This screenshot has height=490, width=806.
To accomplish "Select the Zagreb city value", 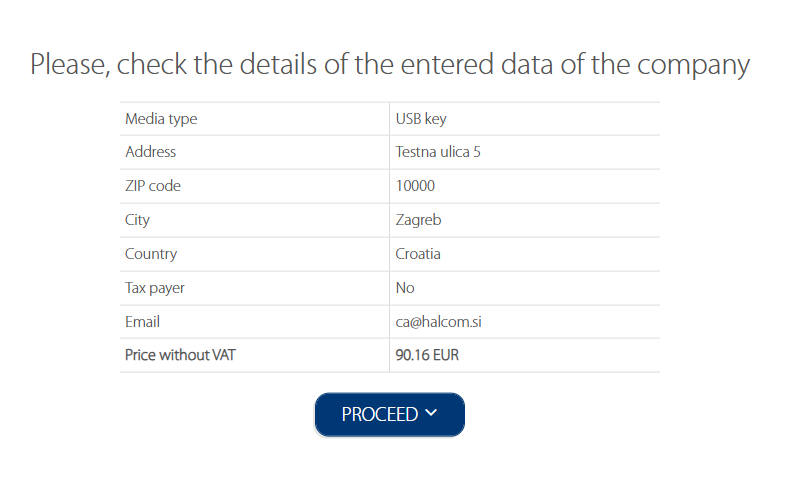I will coord(418,220).
